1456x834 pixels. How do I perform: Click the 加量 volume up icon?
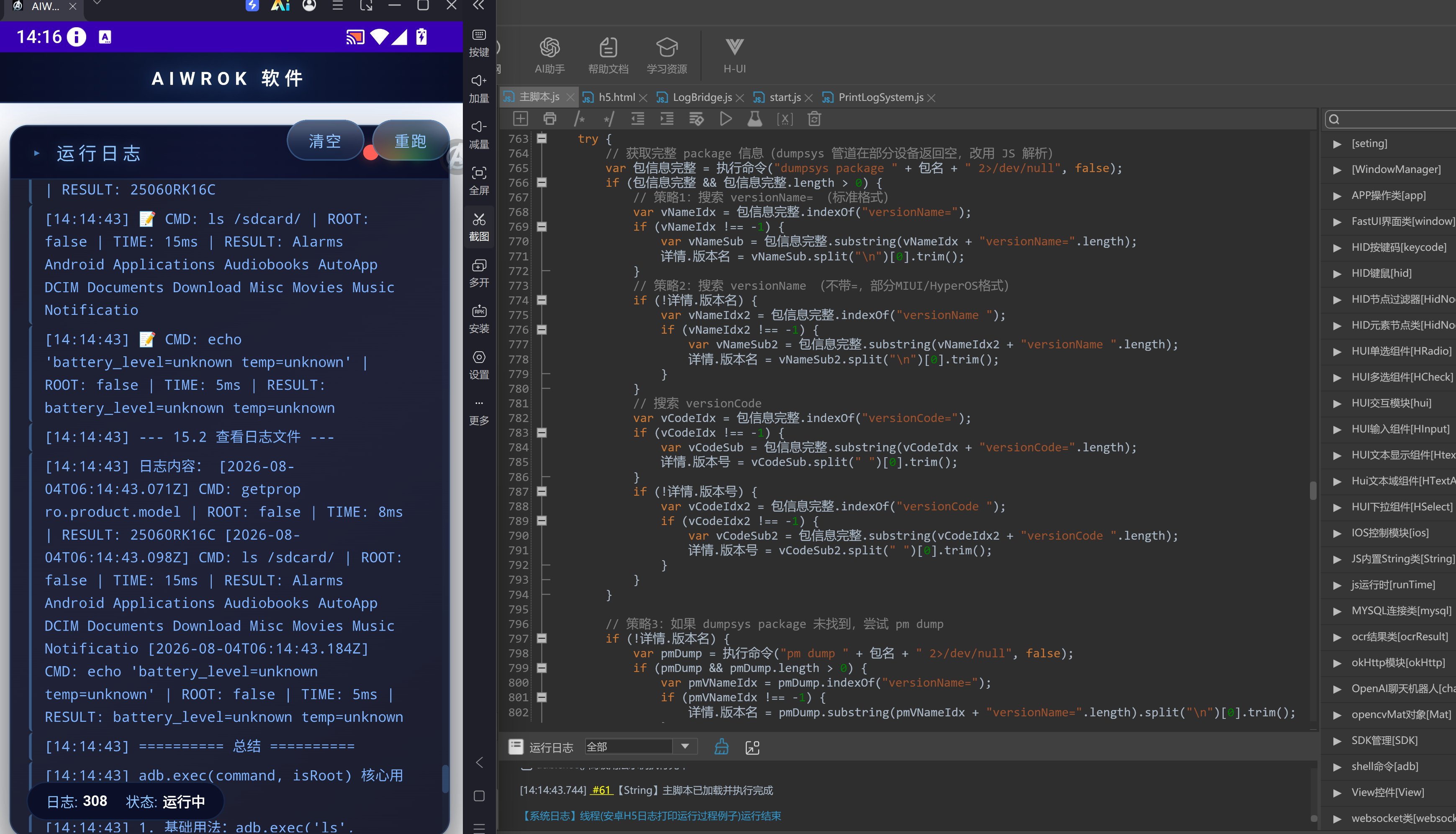tap(479, 88)
